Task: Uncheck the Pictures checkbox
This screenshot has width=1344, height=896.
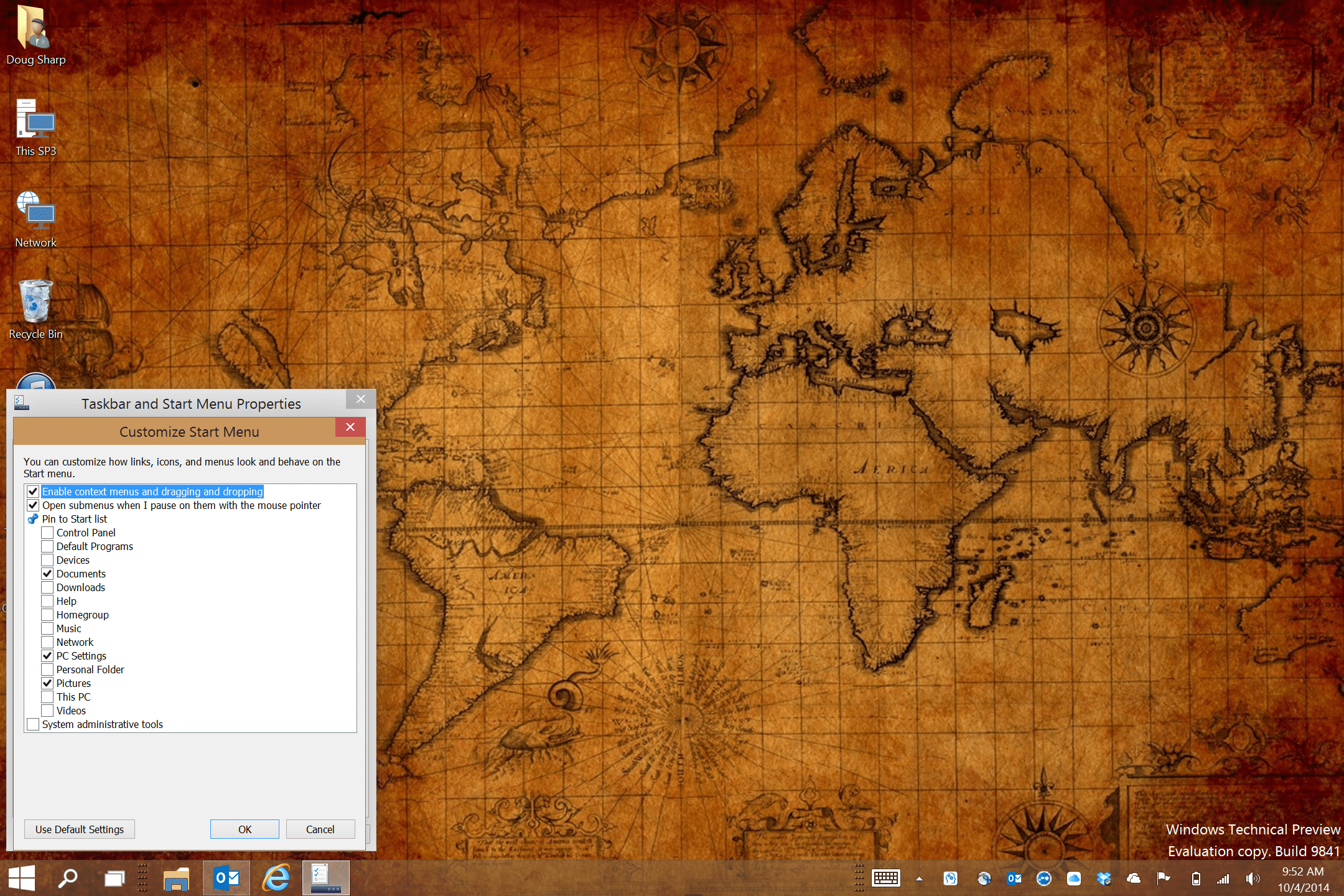Action: tap(47, 683)
